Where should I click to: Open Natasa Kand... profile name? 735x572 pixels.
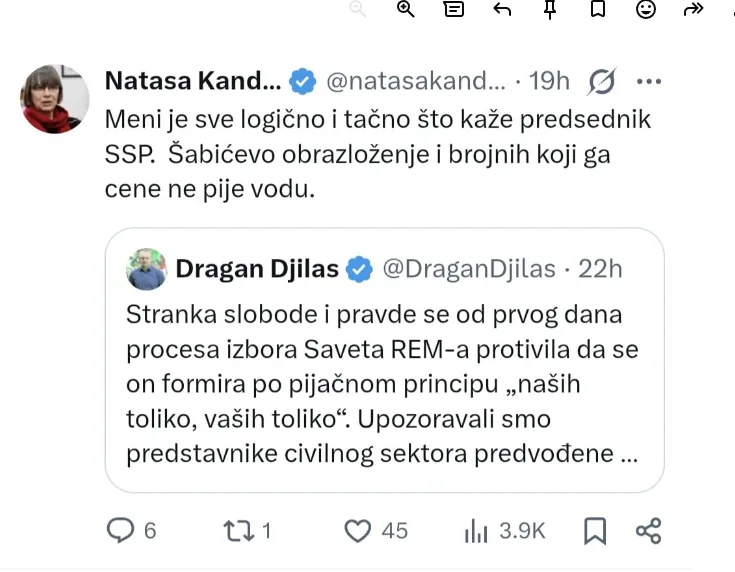coord(193,81)
